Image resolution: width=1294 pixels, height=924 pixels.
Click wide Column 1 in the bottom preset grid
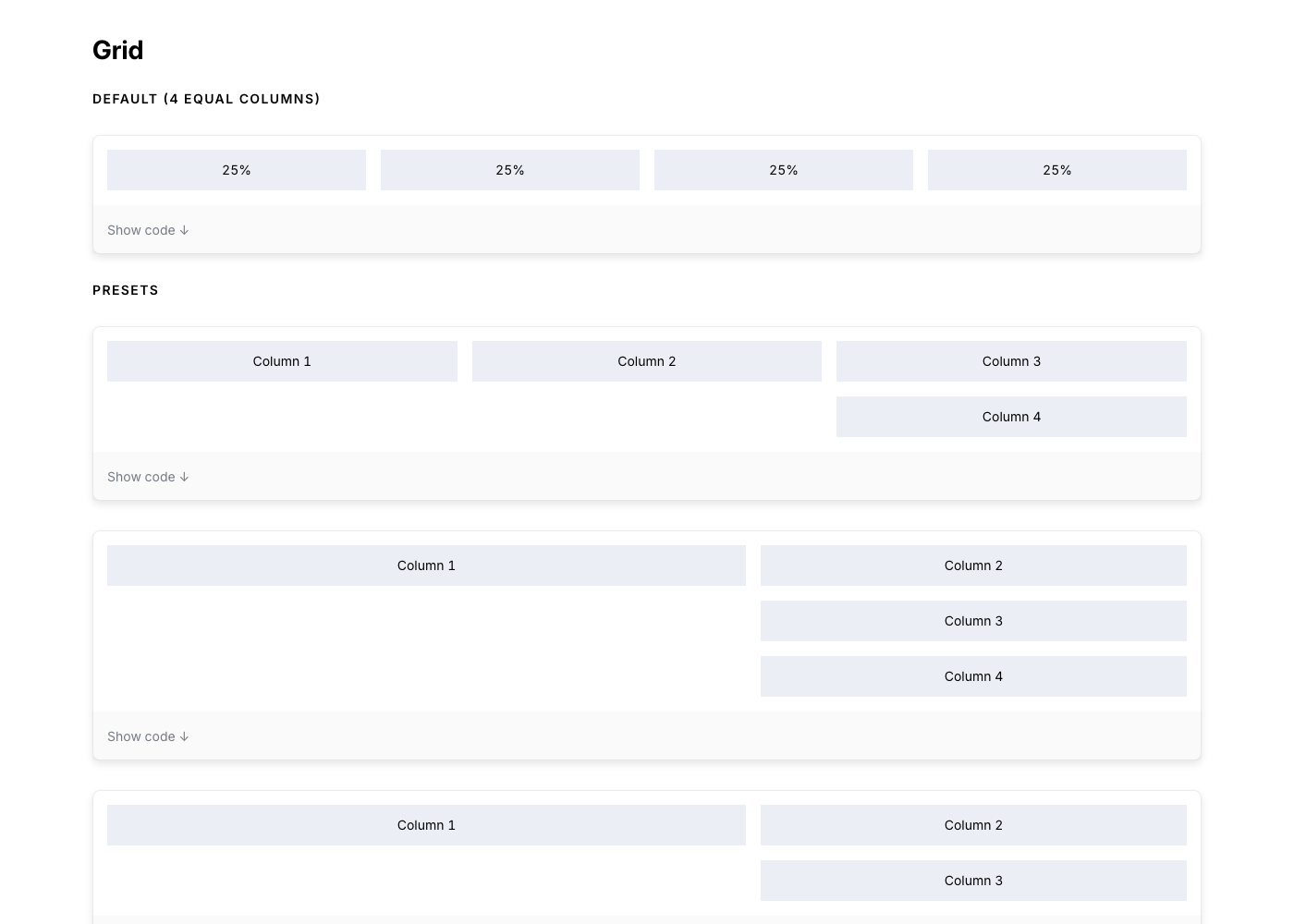(426, 825)
